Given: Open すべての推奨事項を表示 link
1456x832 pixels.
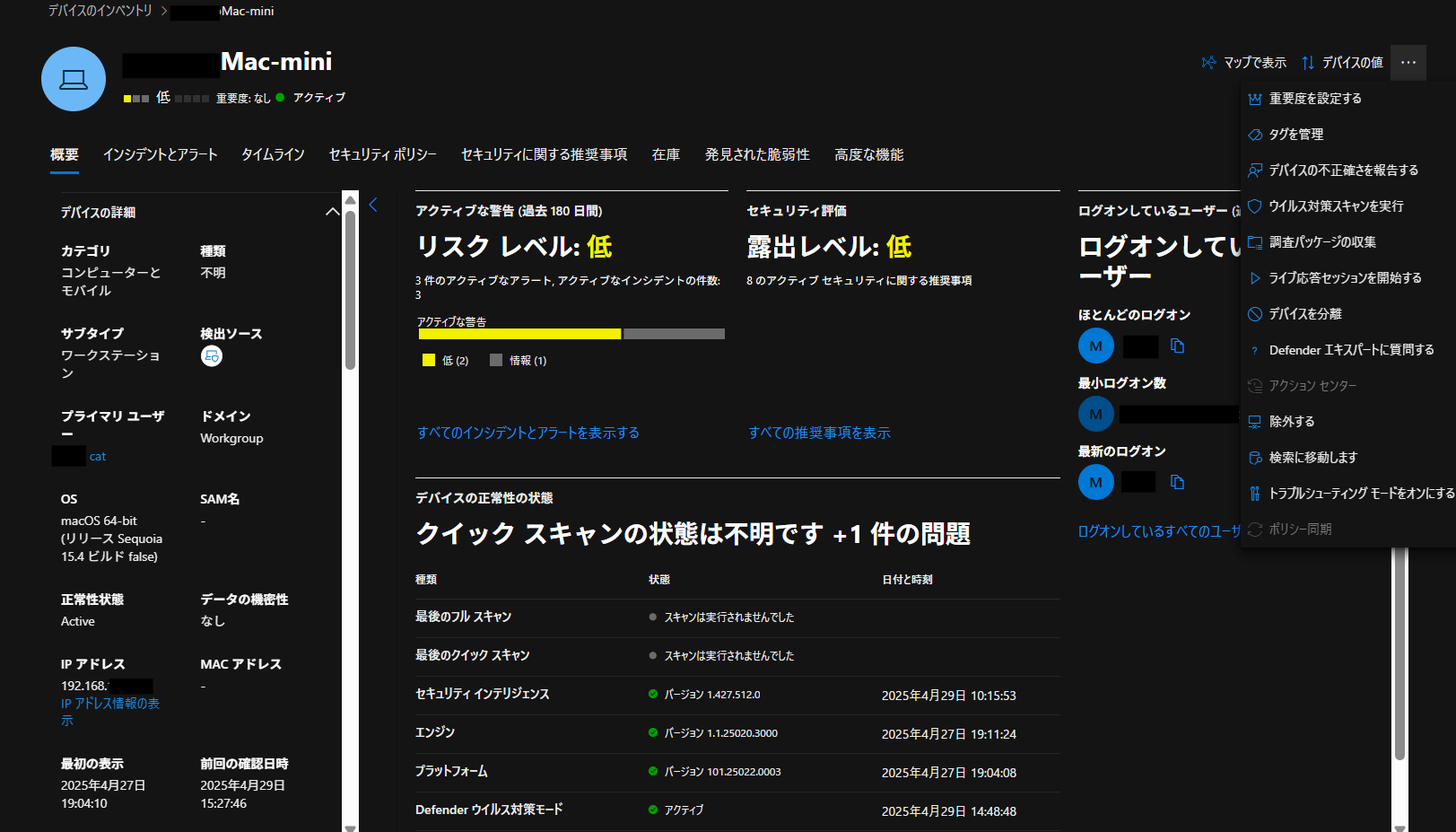Looking at the screenshot, I should (820, 434).
